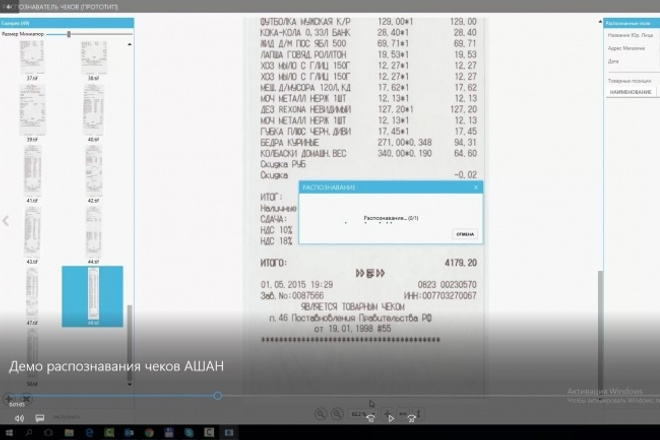Click the Галерея panel header
The width and height of the screenshot is (660, 440).
coord(67,23)
